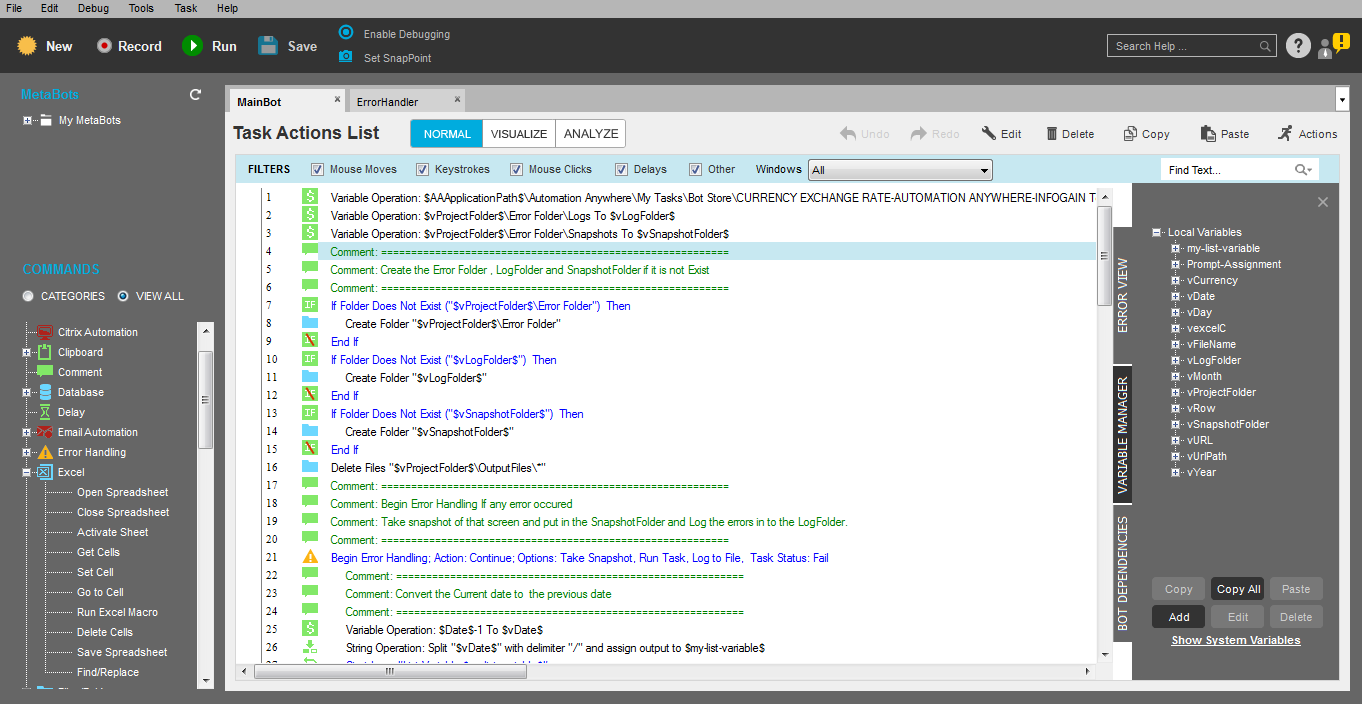Image resolution: width=1362 pixels, height=704 pixels.
Task: Open the help question mark icon
Action: pyautogui.click(x=1298, y=46)
